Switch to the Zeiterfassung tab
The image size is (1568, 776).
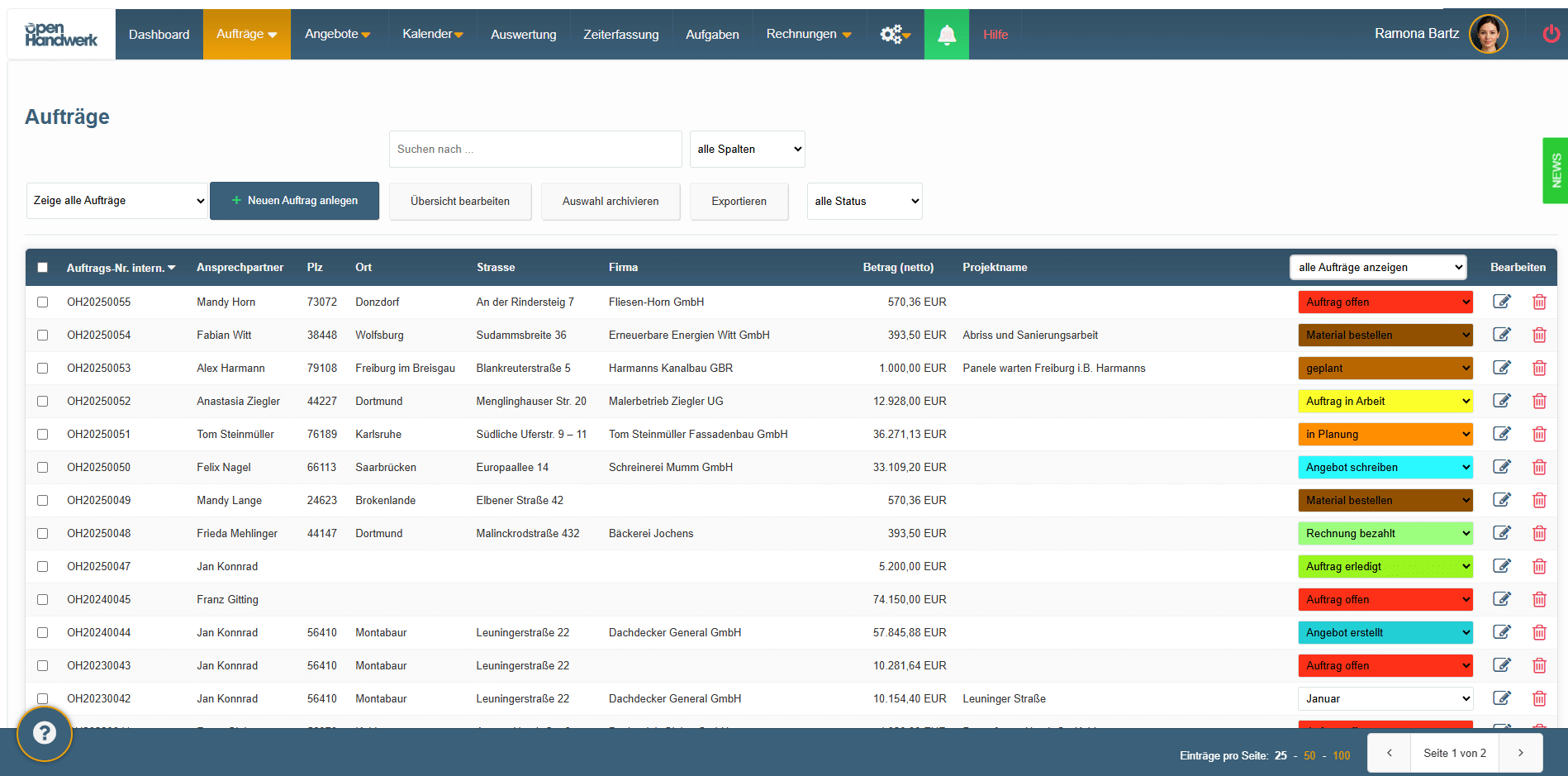(x=620, y=35)
